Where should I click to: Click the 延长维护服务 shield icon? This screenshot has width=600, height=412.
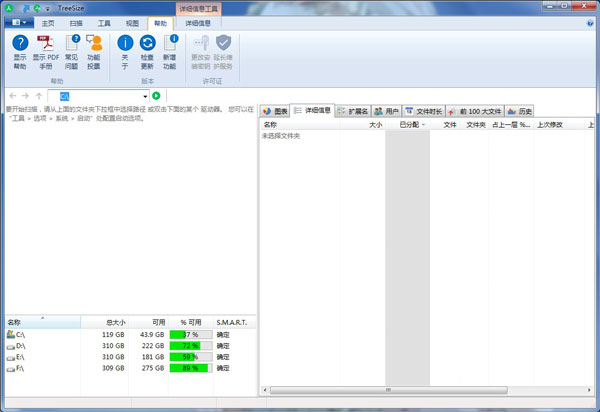223,43
